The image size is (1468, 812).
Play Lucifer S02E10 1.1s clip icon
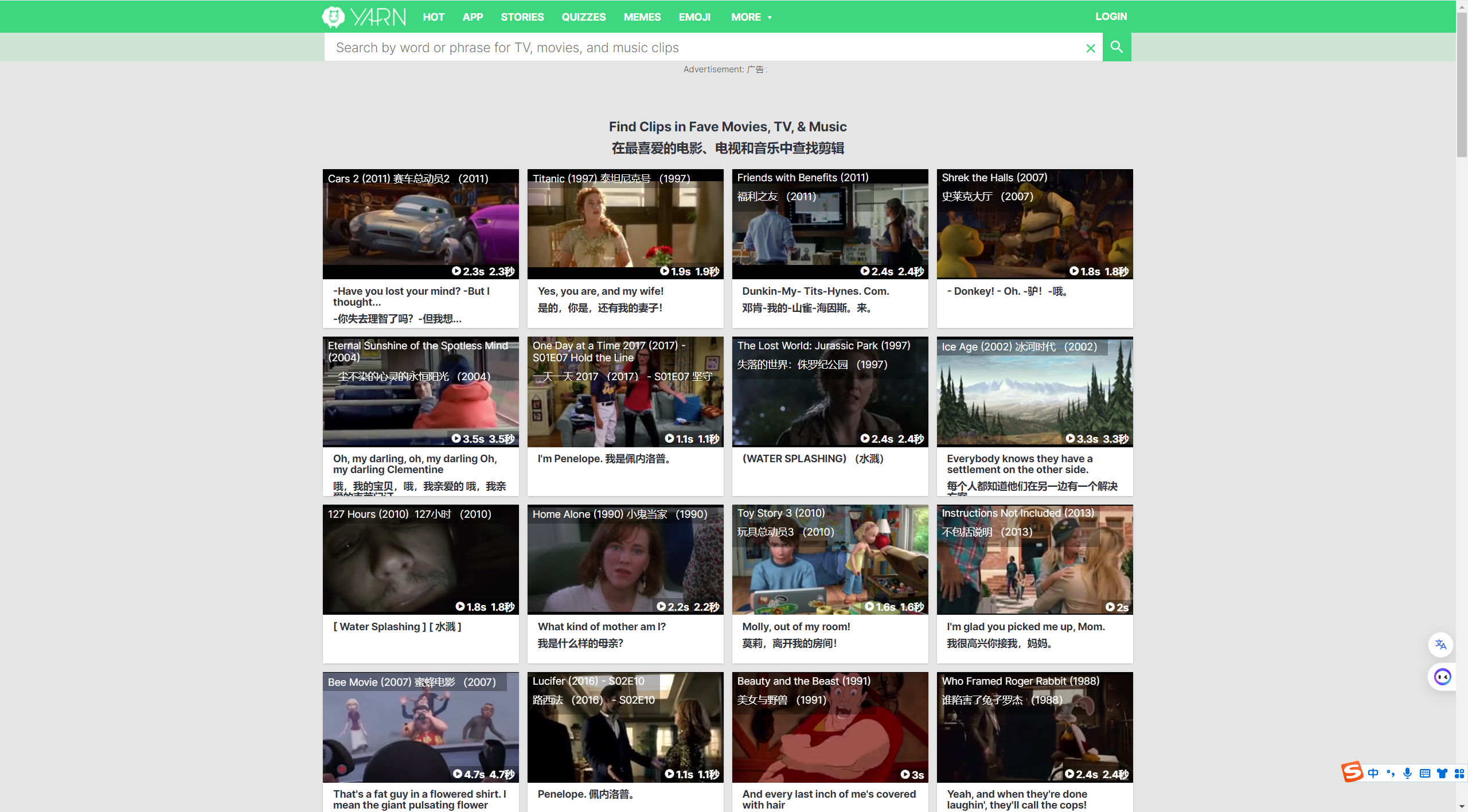click(669, 774)
